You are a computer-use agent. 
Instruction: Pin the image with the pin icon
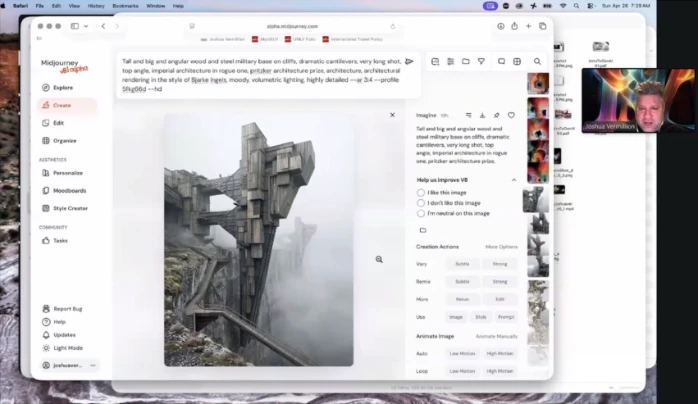point(496,115)
